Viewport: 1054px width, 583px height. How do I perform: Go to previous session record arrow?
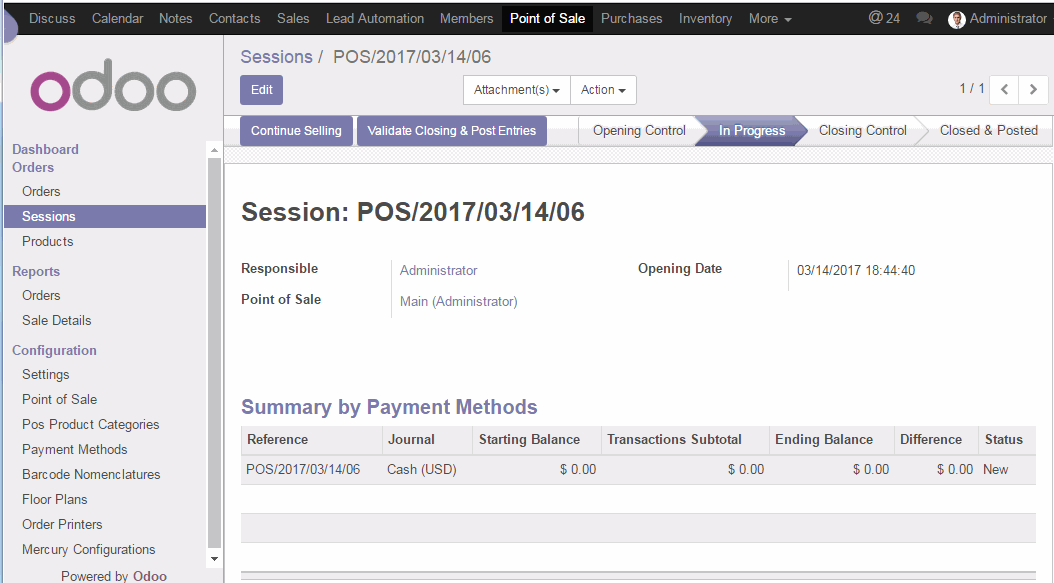click(x=1004, y=90)
